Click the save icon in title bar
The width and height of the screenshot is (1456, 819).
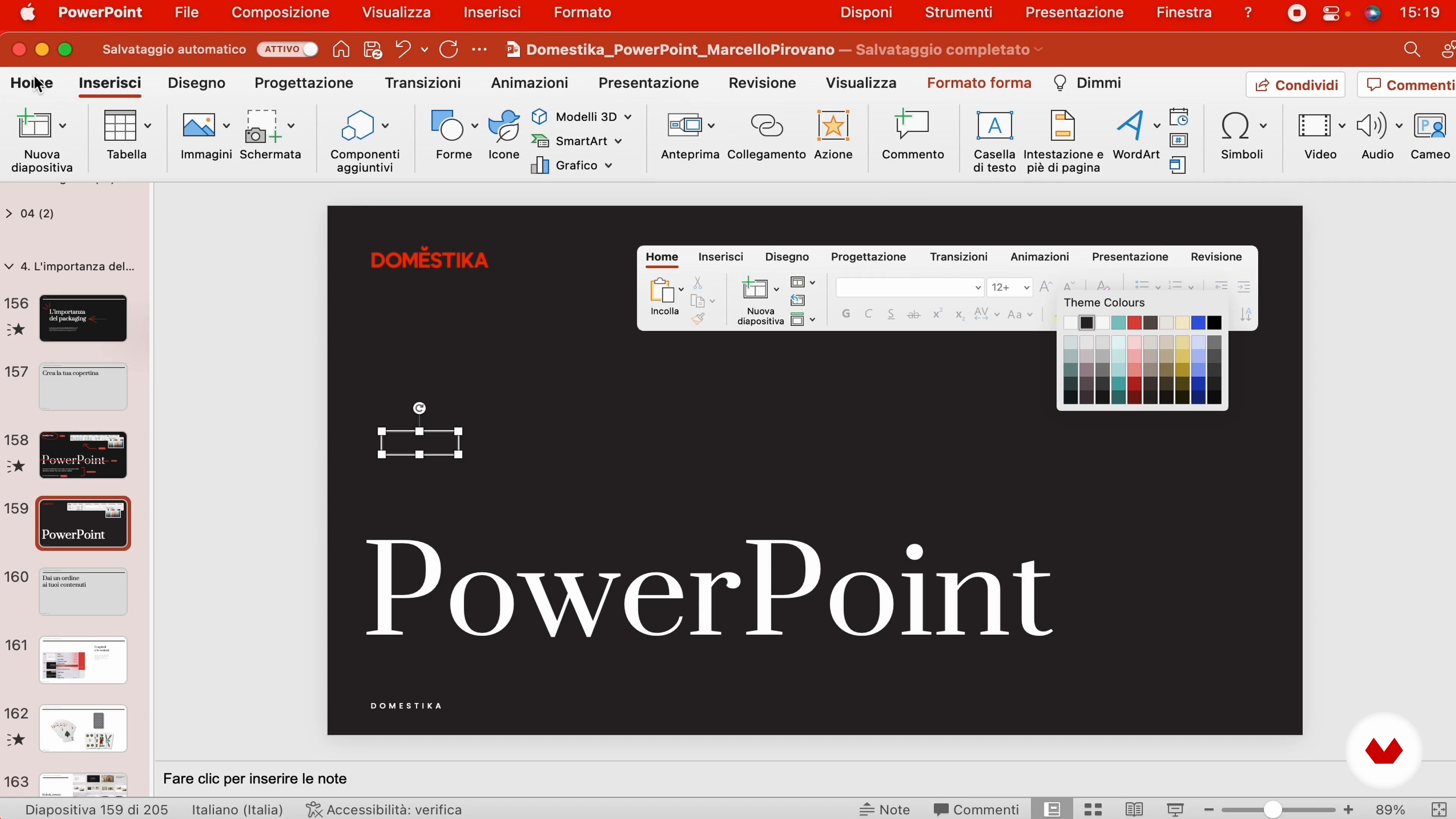(373, 50)
